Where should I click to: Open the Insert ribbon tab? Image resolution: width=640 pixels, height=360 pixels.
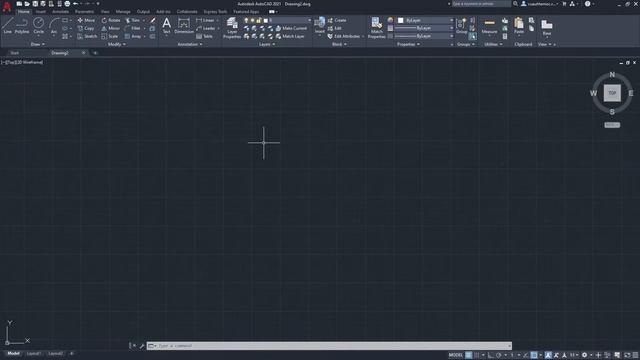(40, 12)
